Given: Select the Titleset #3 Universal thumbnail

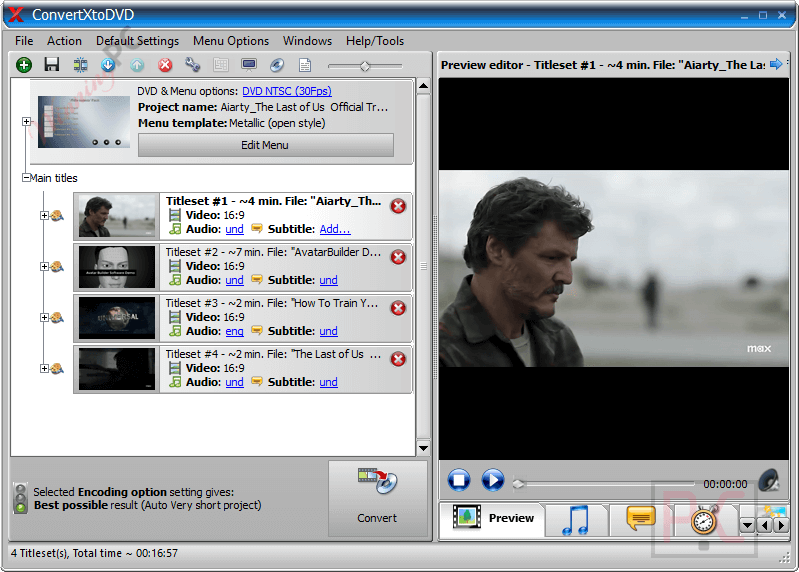Looking at the screenshot, I should click(x=117, y=318).
